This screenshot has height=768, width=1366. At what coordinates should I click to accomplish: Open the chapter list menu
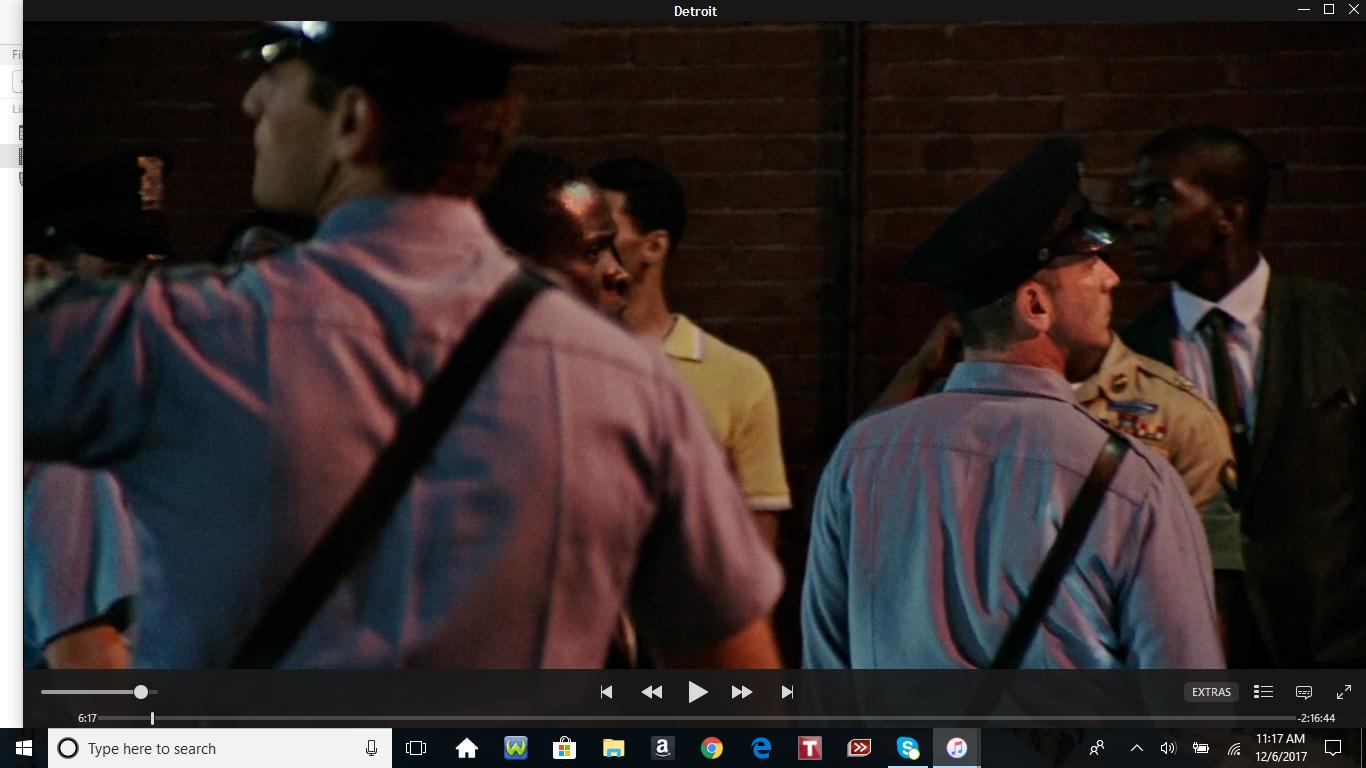1263,692
